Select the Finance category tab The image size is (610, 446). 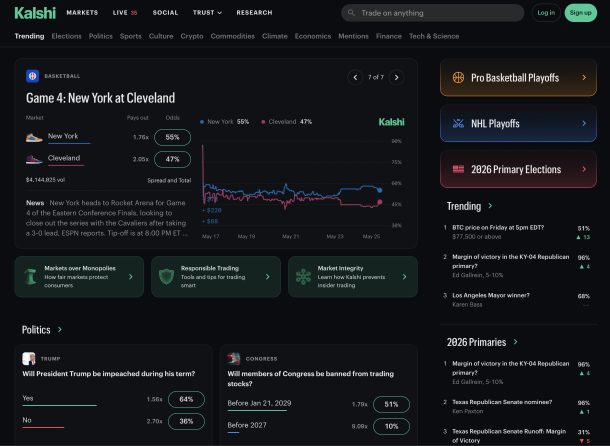coord(389,36)
